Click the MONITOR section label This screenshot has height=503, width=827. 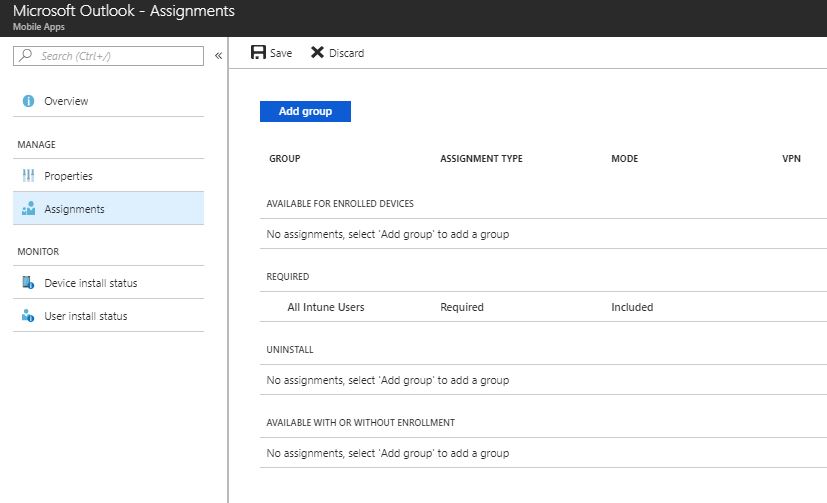pyautogui.click(x=38, y=252)
